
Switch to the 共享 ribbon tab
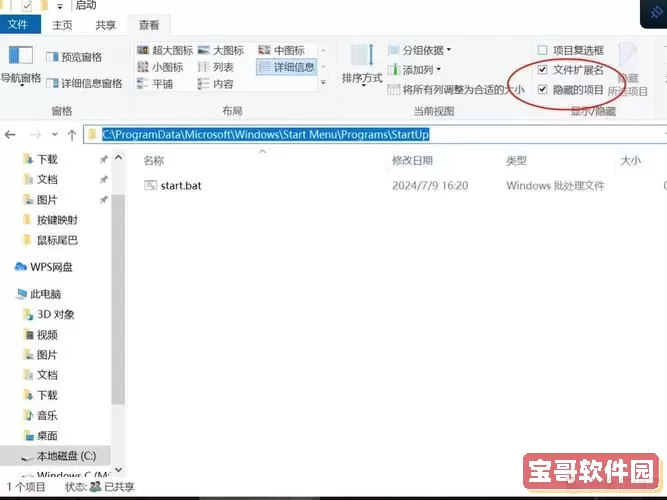[105, 25]
